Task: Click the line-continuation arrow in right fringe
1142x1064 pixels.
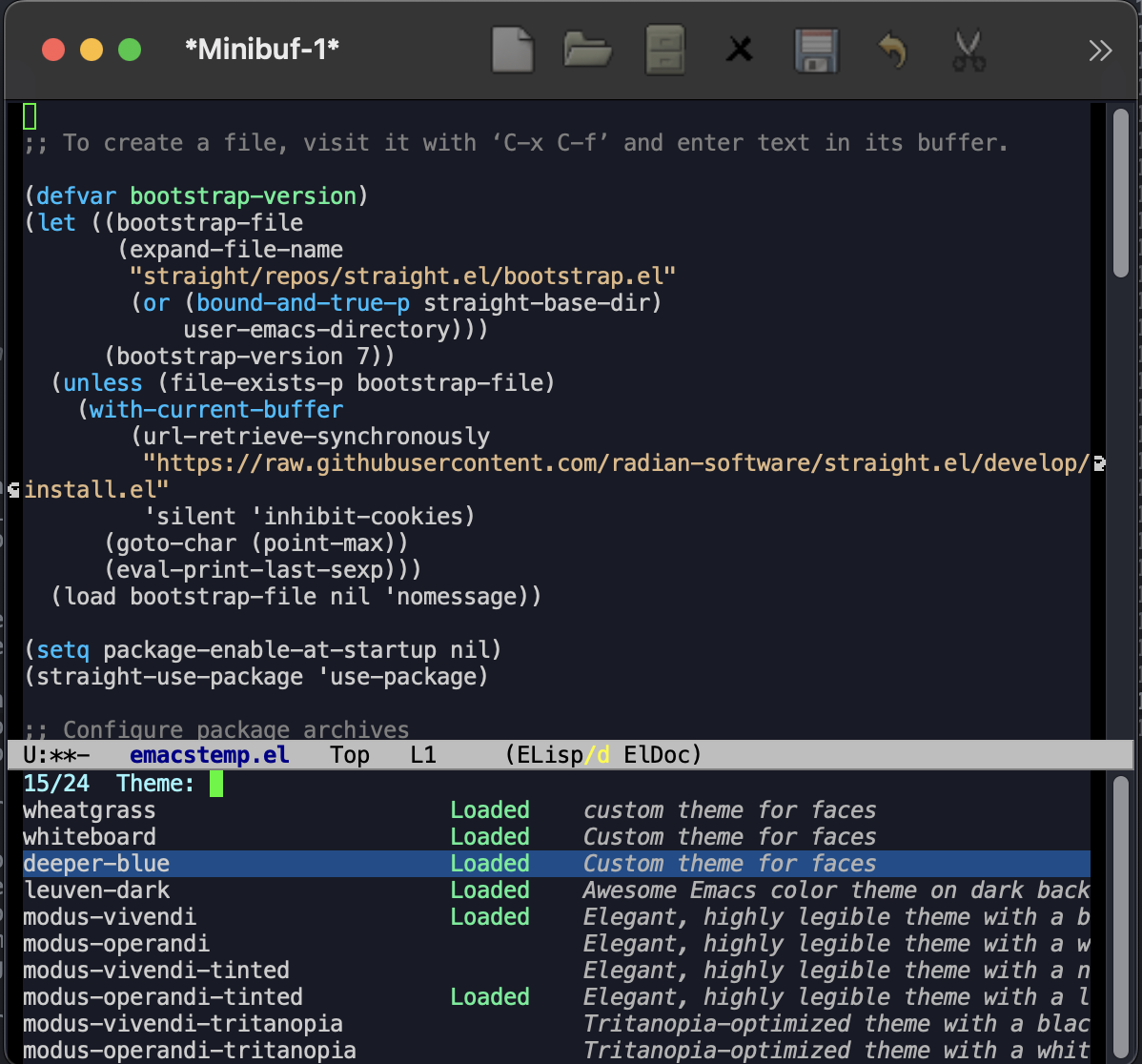Action: (x=1099, y=463)
